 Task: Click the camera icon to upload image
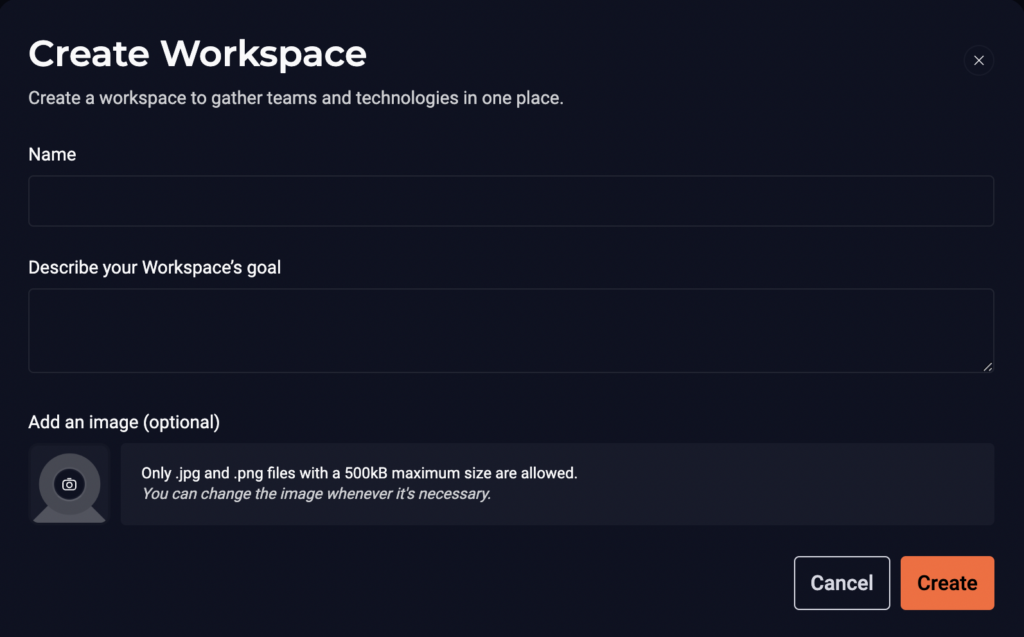(69, 485)
